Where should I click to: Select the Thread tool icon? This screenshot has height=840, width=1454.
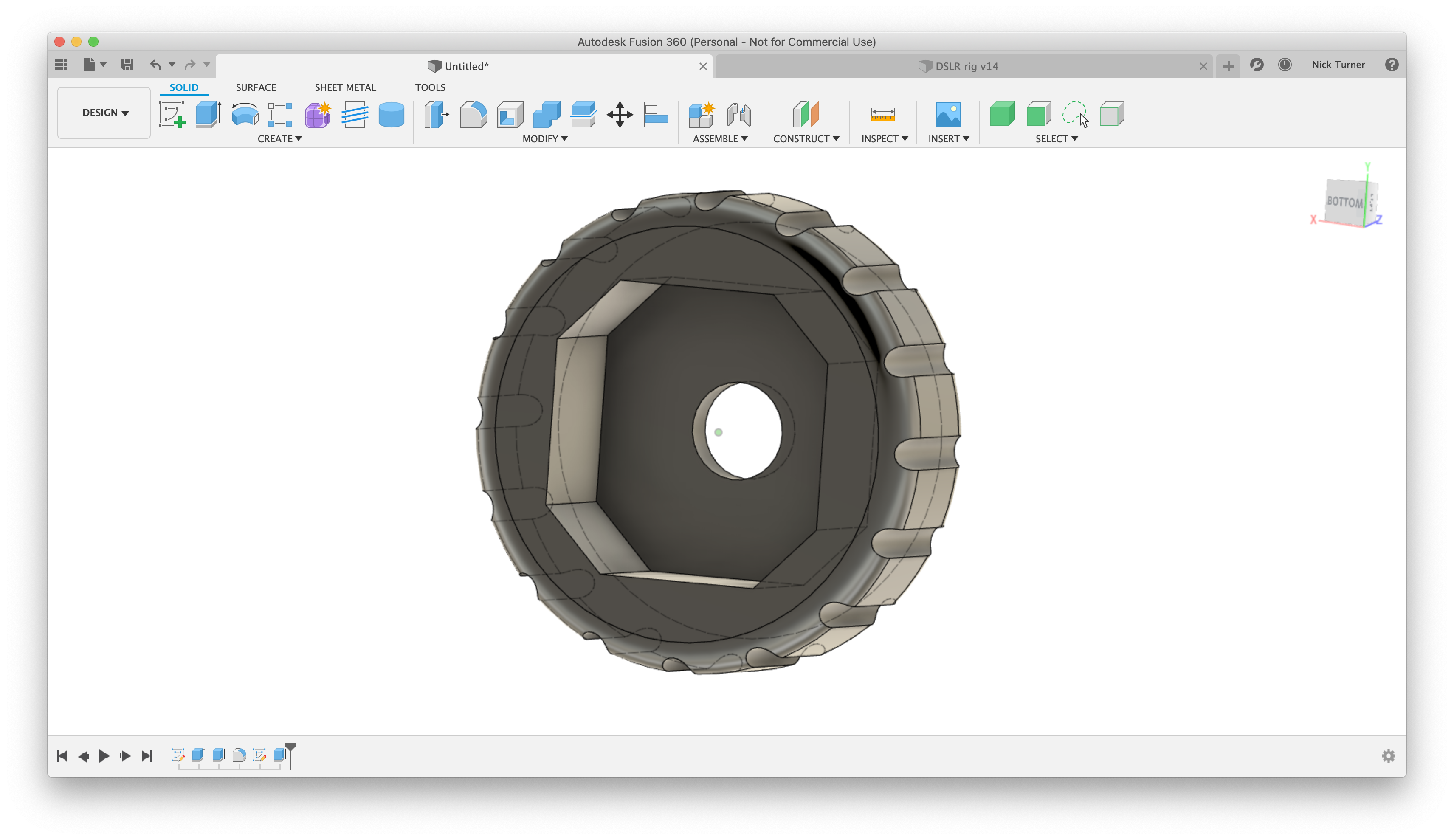[355, 114]
